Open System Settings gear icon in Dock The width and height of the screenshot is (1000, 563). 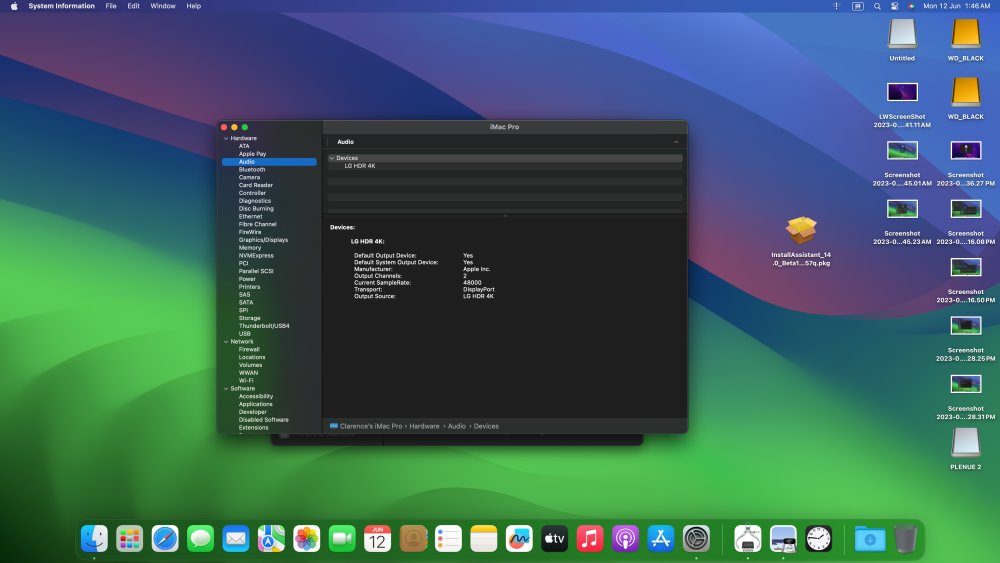696,539
